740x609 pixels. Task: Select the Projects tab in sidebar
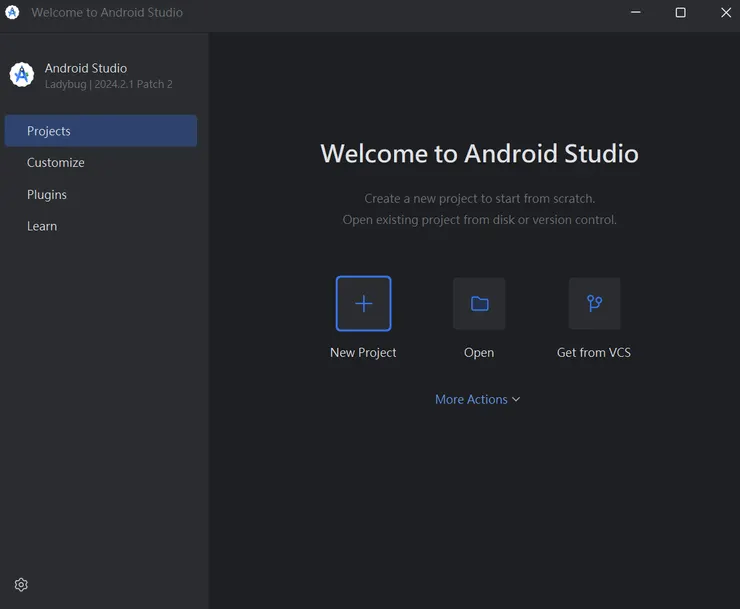[100, 131]
